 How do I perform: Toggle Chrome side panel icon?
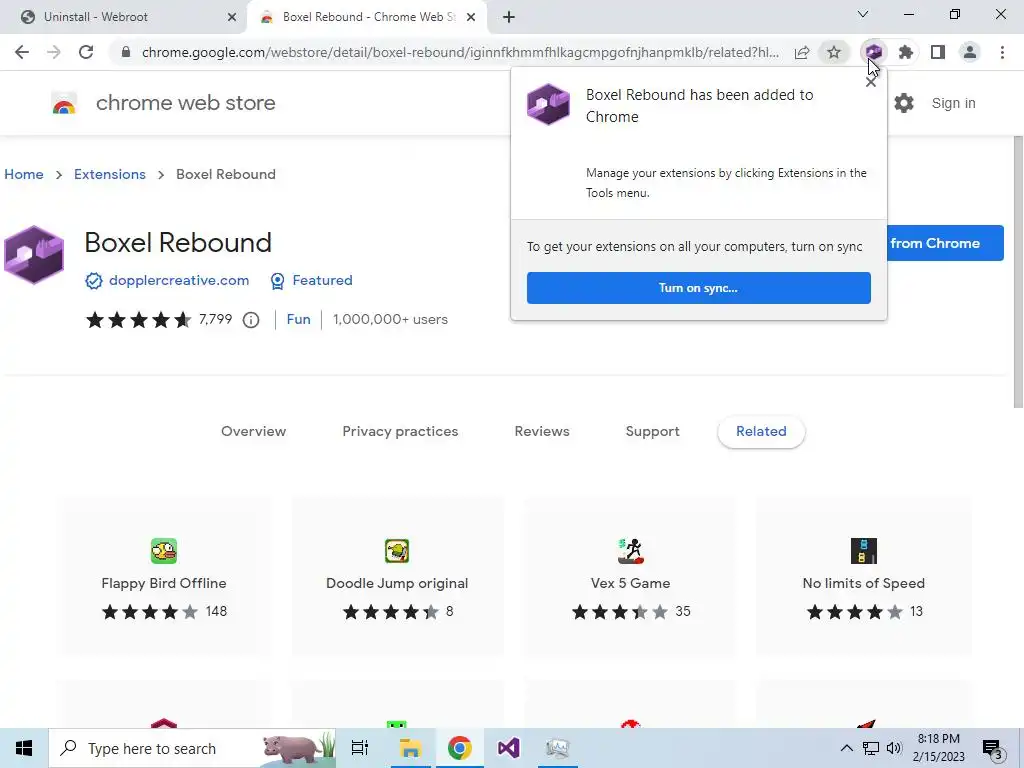938,52
